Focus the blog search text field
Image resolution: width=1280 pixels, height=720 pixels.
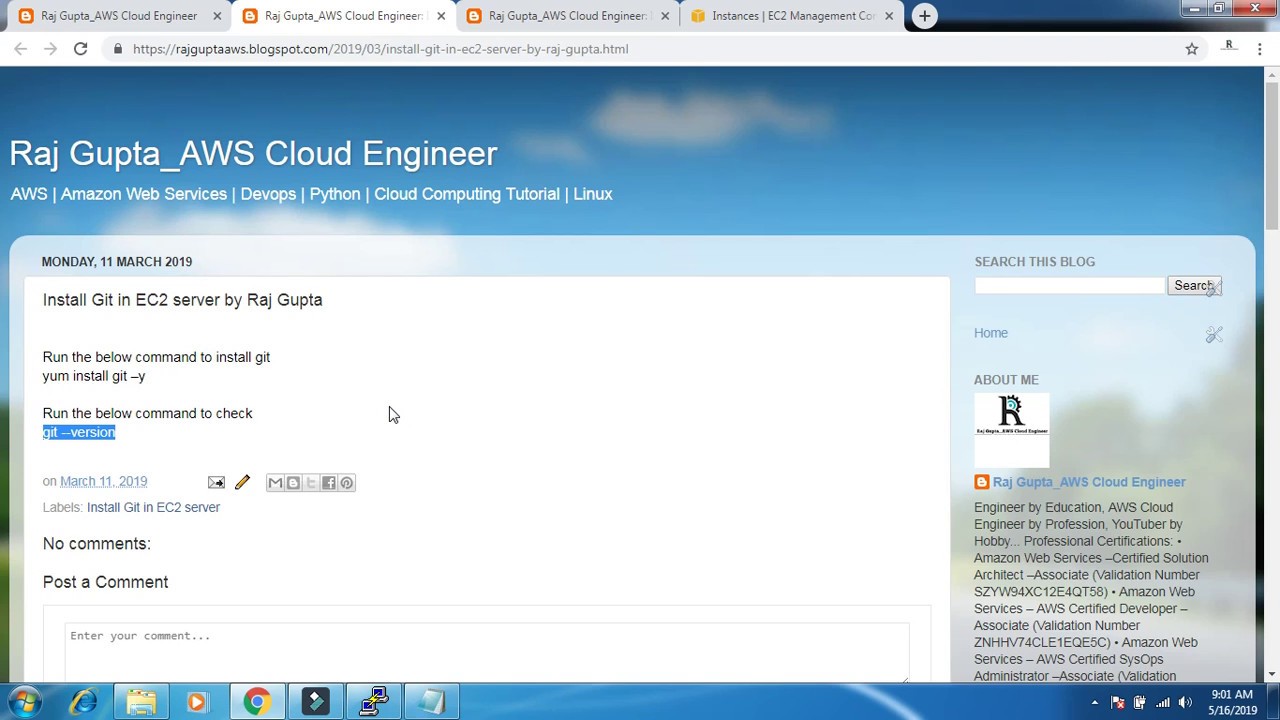click(1070, 286)
